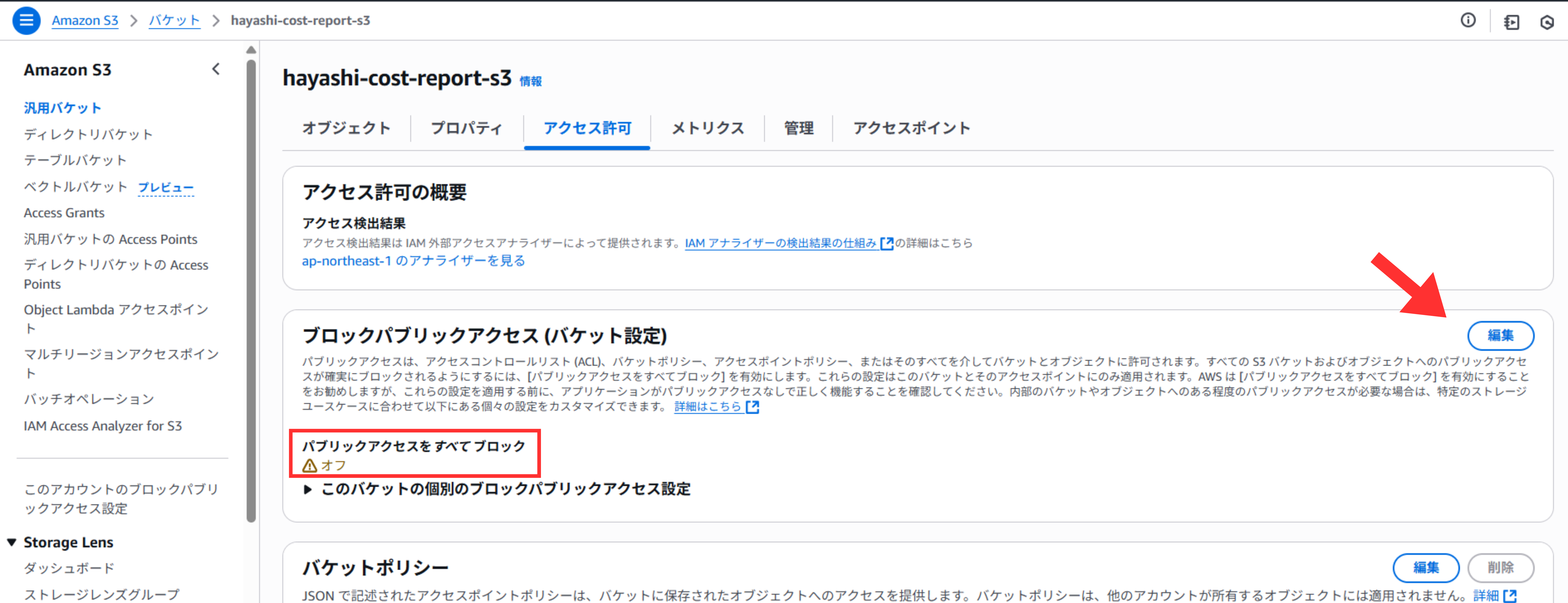Image resolution: width=1568 pixels, height=603 pixels.
Task: Click the hayashi-cost-report-s3 breadcrumb text
Action: coord(300,21)
